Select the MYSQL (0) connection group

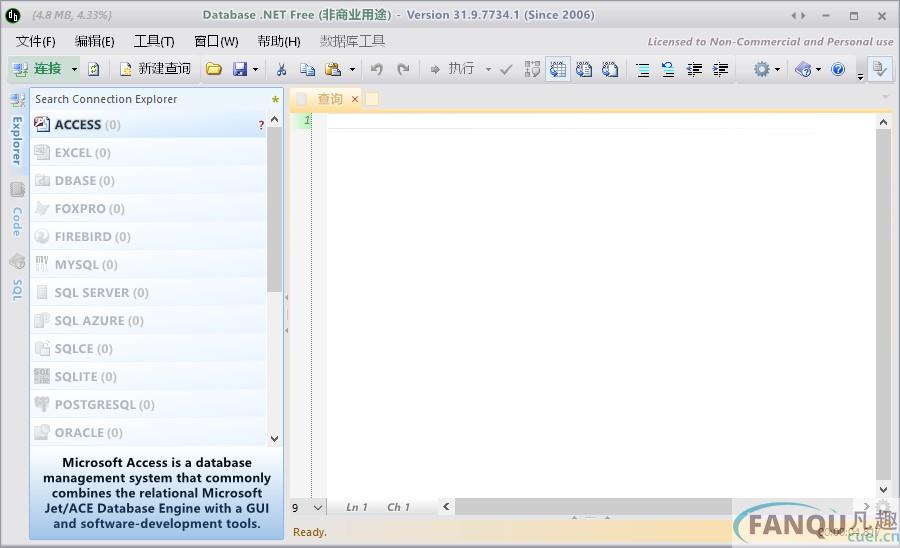[x=149, y=265]
